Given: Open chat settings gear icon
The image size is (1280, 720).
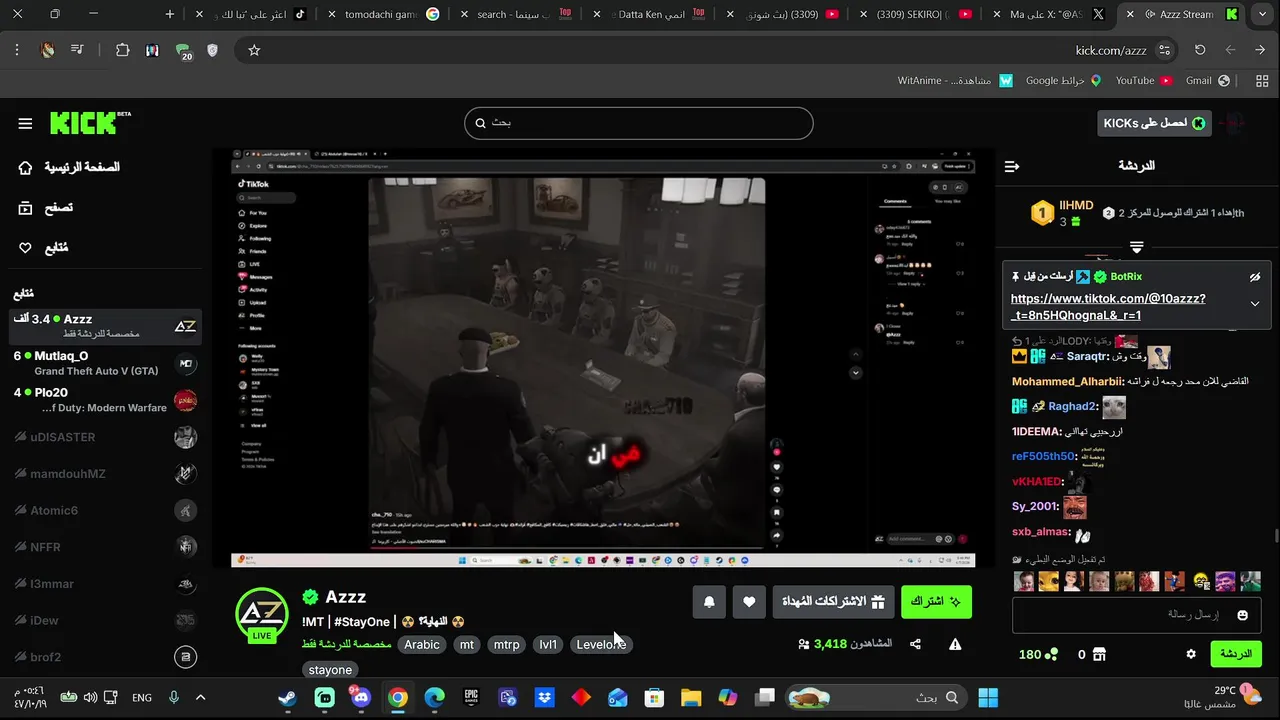Looking at the screenshot, I should (1191, 654).
